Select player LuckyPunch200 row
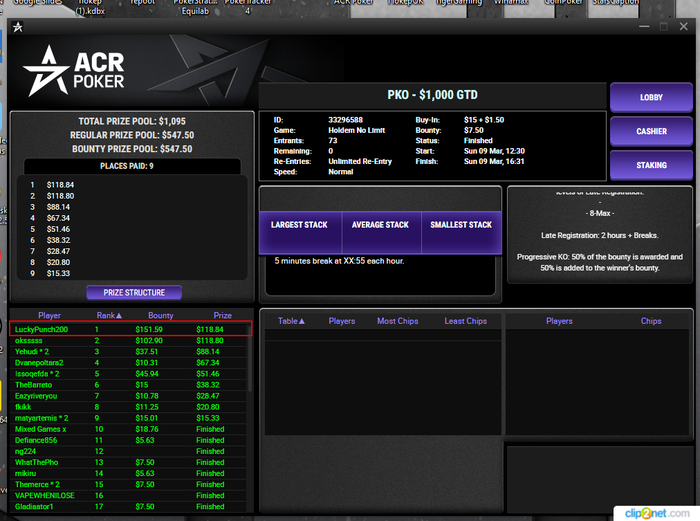Viewport: 700px width, 521px height. click(130, 329)
